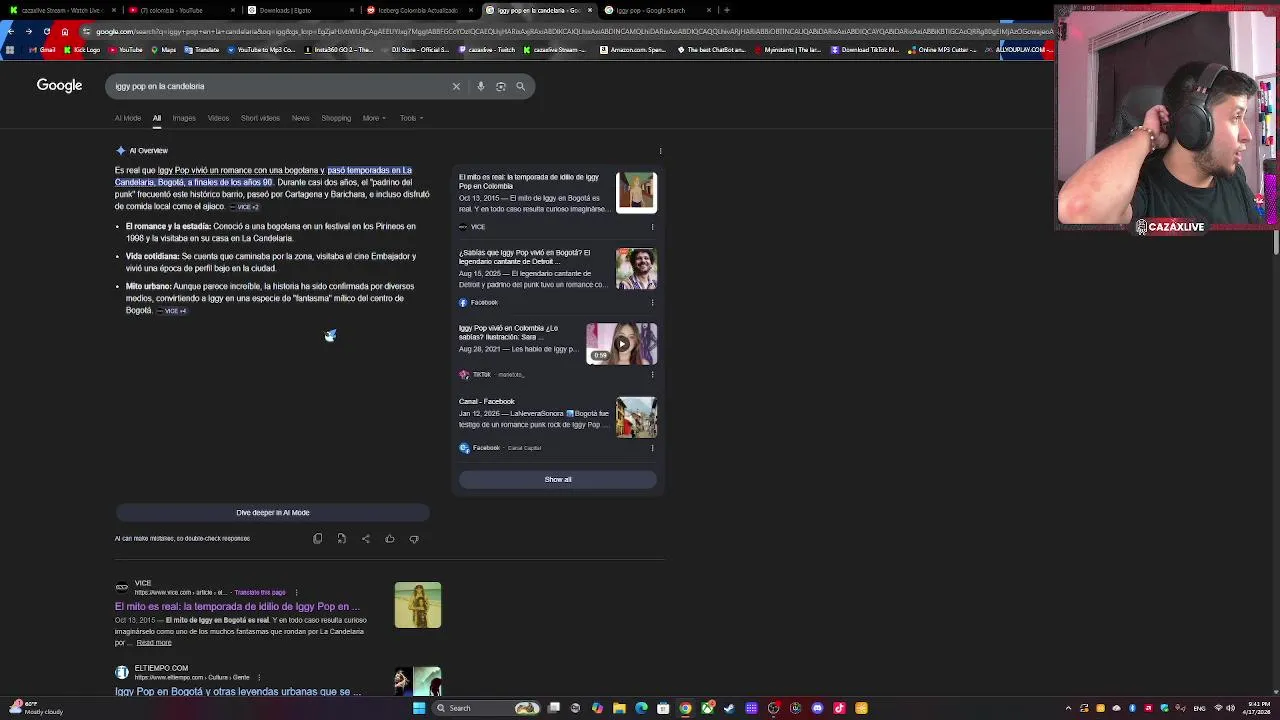Open more options for the TikTok source card
Viewport: 1280px width, 720px height.
click(x=652, y=375)
